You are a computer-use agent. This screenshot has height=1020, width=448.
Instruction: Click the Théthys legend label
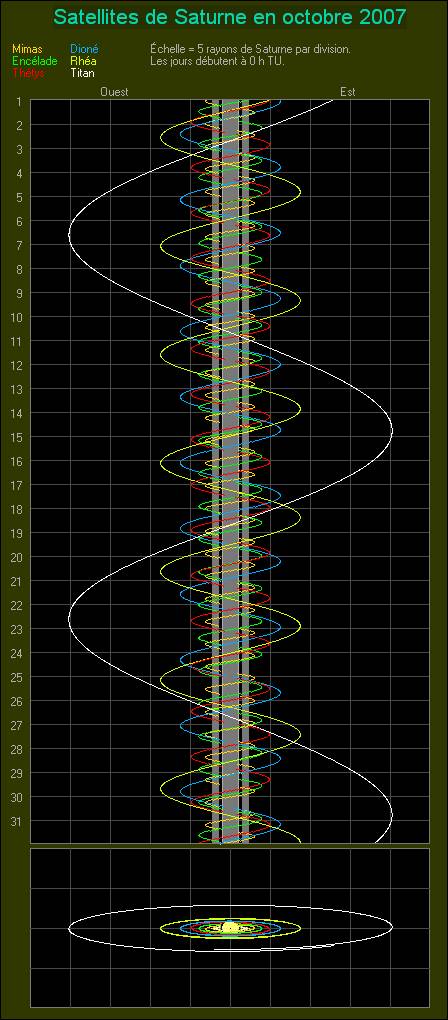(x=29, y=73)
